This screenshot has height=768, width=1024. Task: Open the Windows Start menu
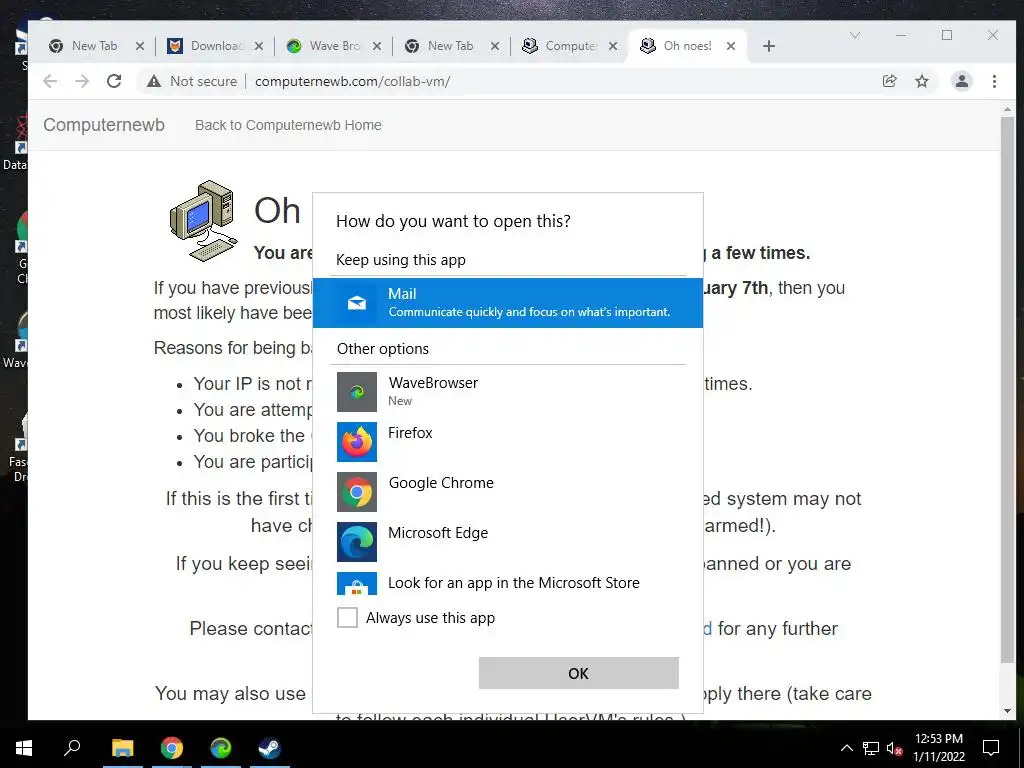pyautogui.click(x=24, y=747)
